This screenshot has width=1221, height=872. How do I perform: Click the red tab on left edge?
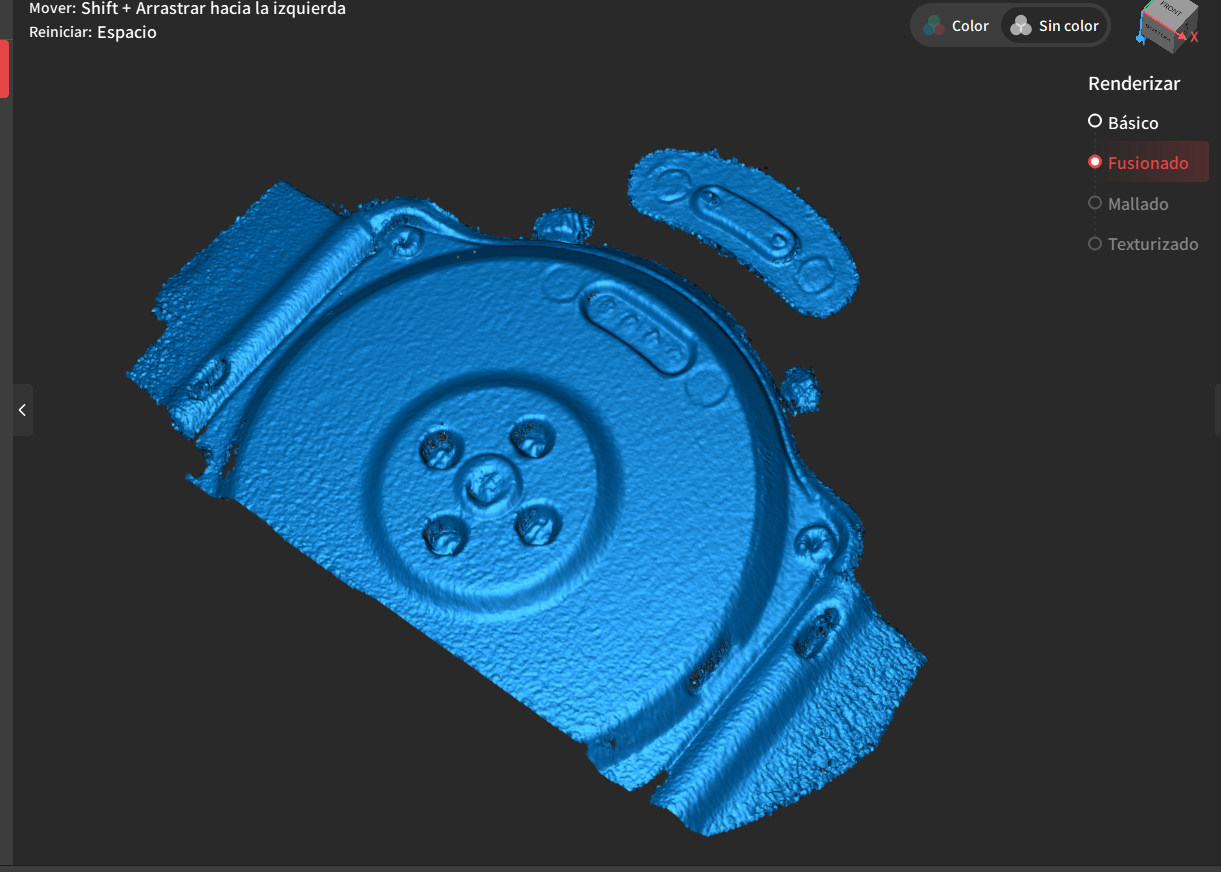point(5,69)
